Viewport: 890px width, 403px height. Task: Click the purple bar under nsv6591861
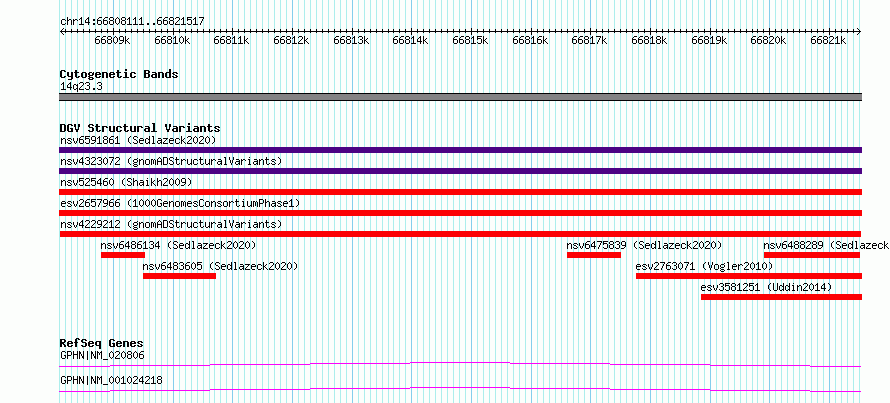tap(461, 150)
